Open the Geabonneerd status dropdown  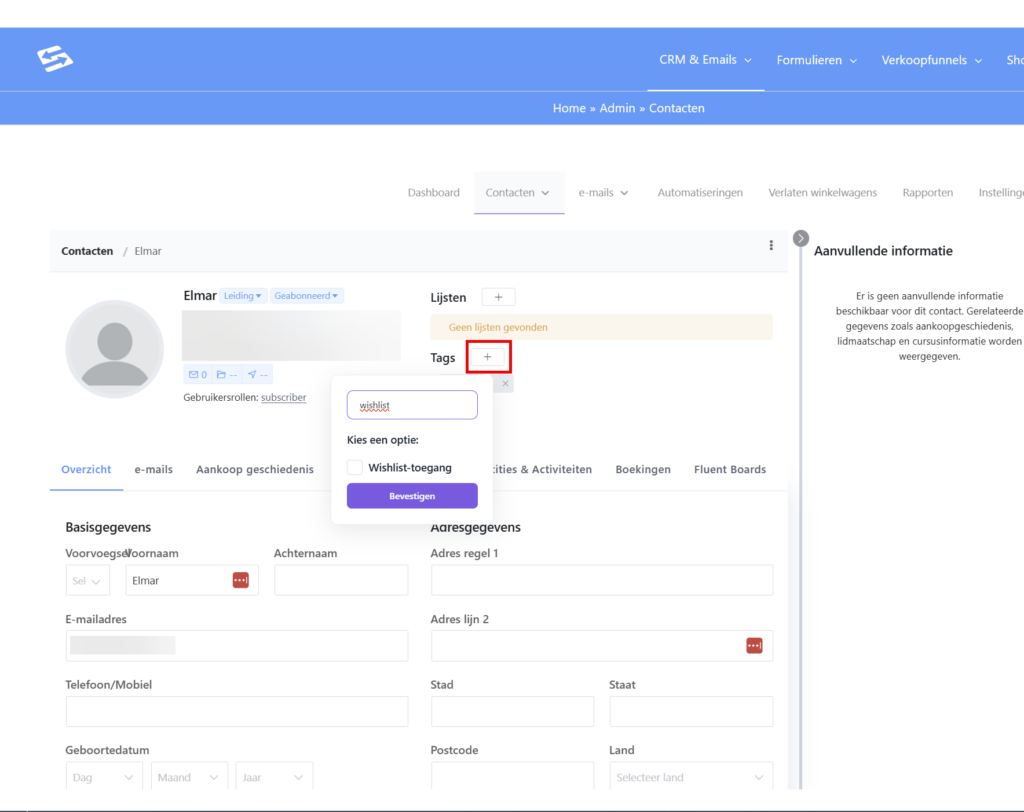(x=308, y=296)
